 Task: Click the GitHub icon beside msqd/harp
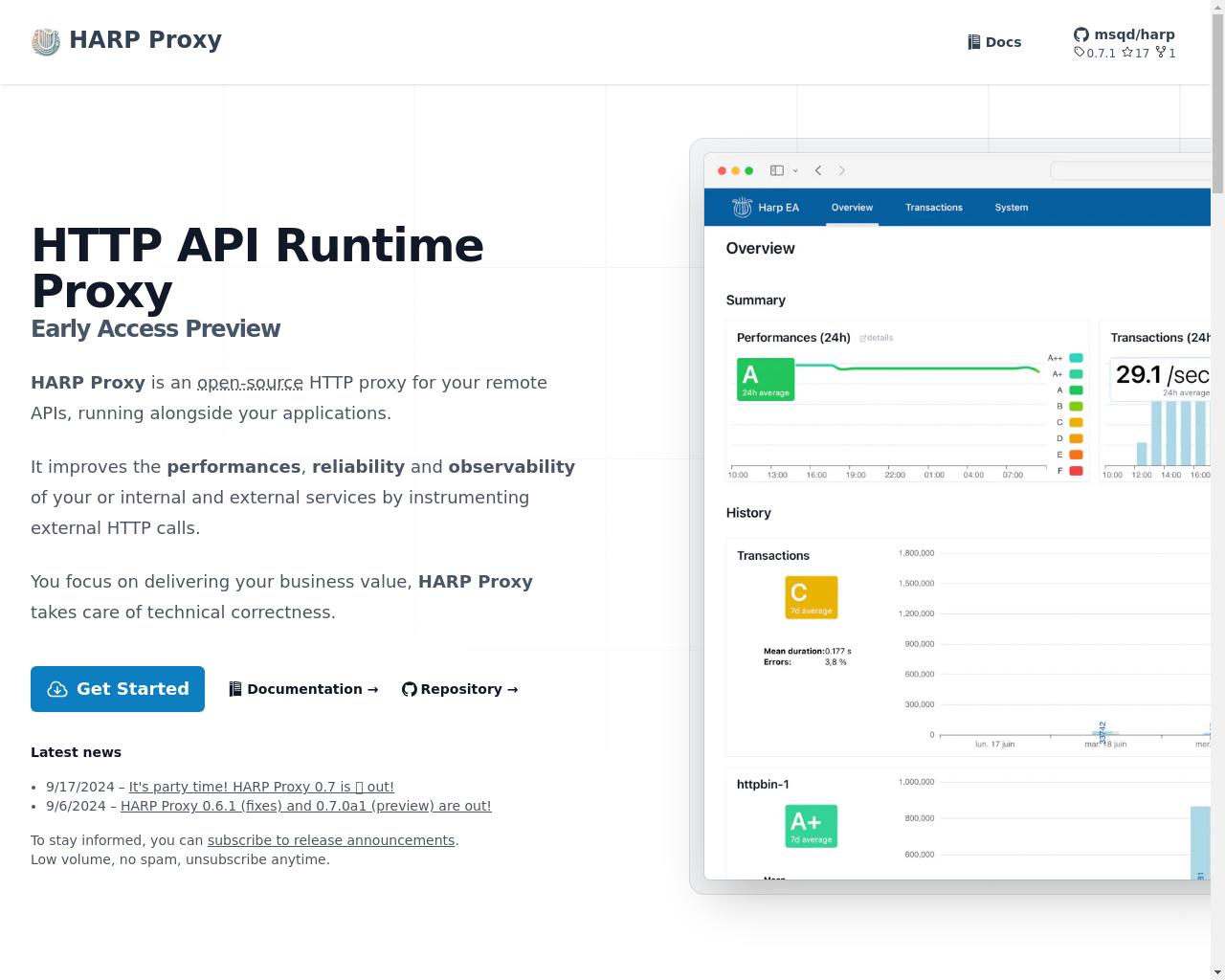tap(1081, 34)
